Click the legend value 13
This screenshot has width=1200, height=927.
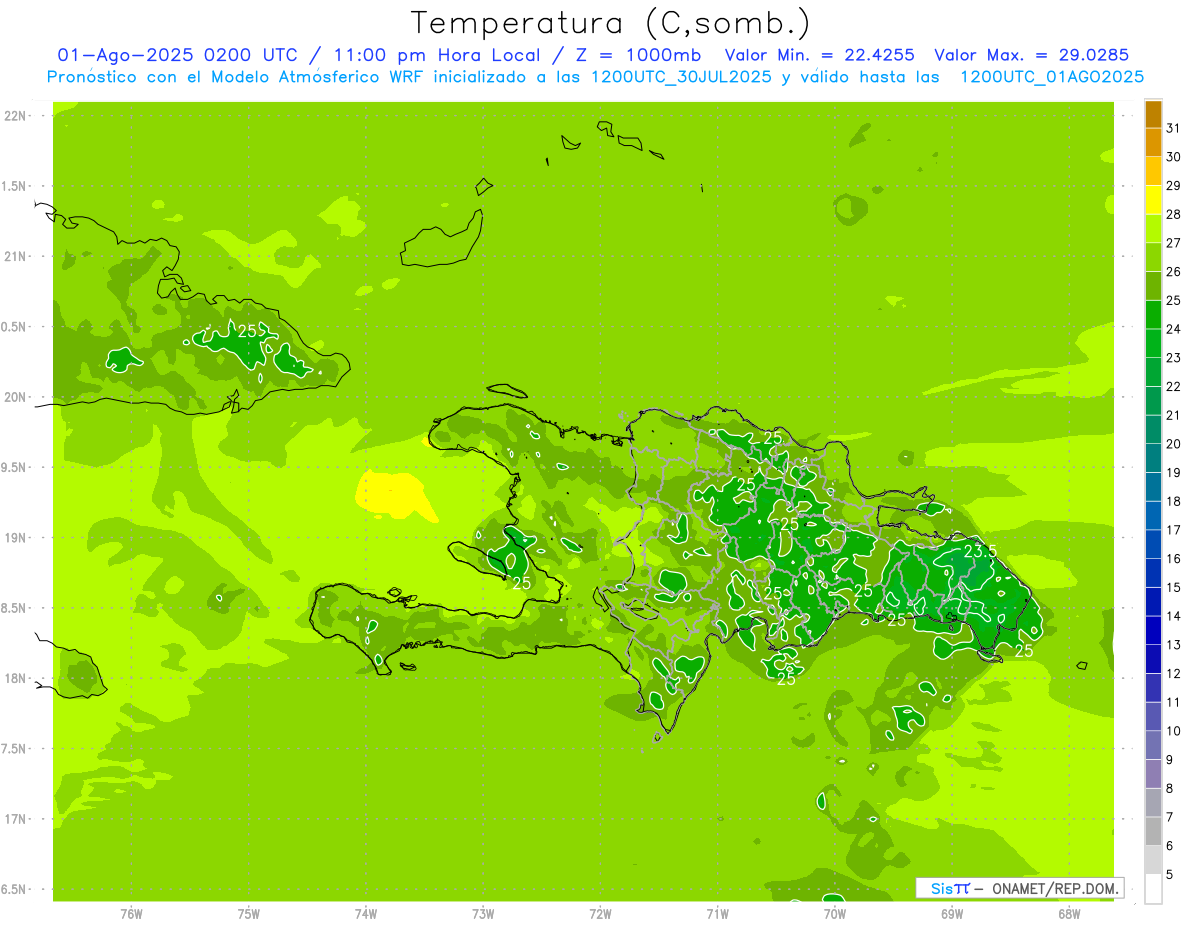point(1174,645)
